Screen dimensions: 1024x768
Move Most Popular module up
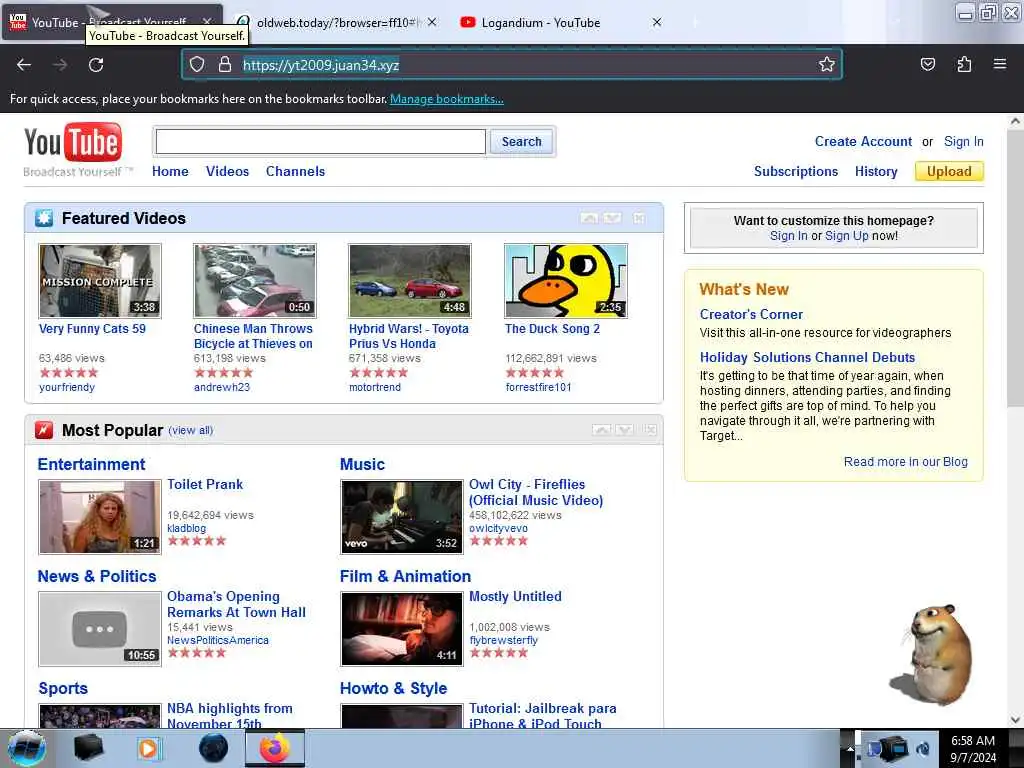click(601, 429)
